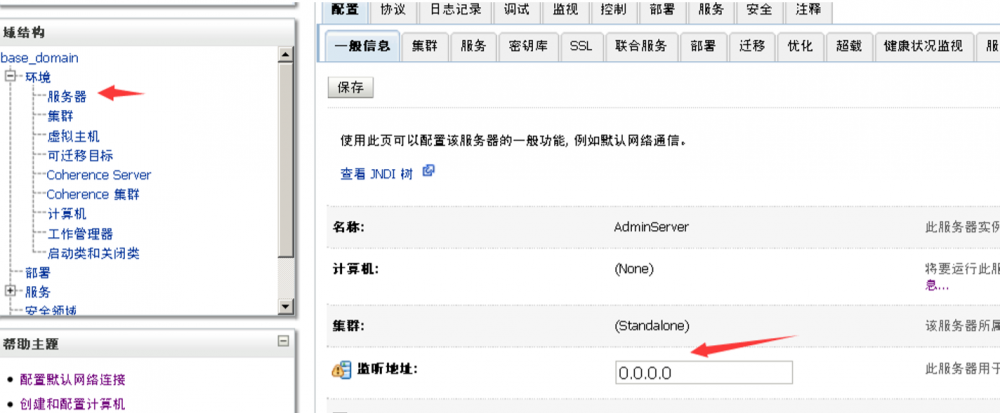Open the SSL sub-tab
Screen dimensions: 1000x413
(x=581, y=47)
